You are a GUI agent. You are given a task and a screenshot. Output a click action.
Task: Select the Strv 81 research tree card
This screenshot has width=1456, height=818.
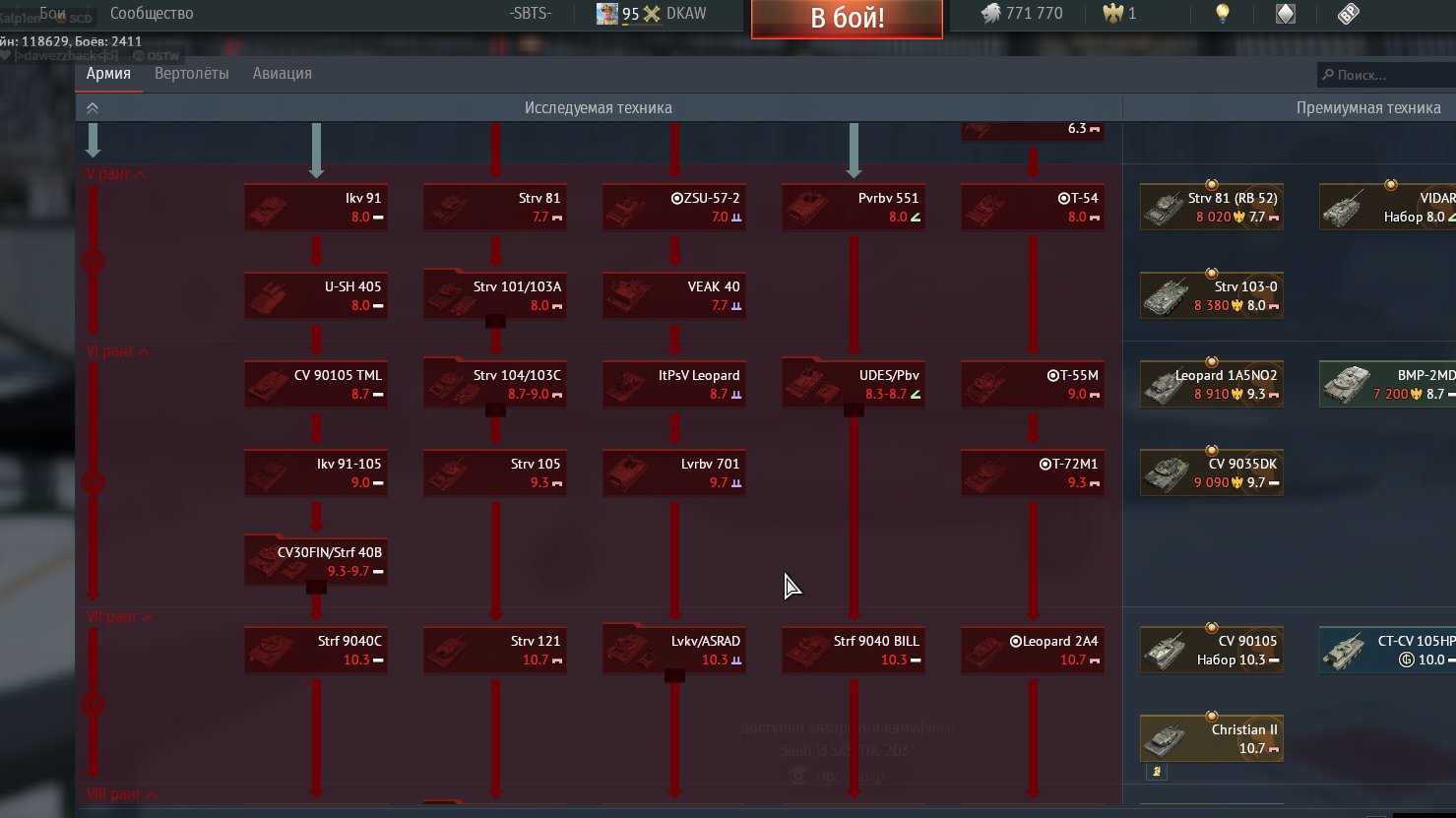point(495,208)
